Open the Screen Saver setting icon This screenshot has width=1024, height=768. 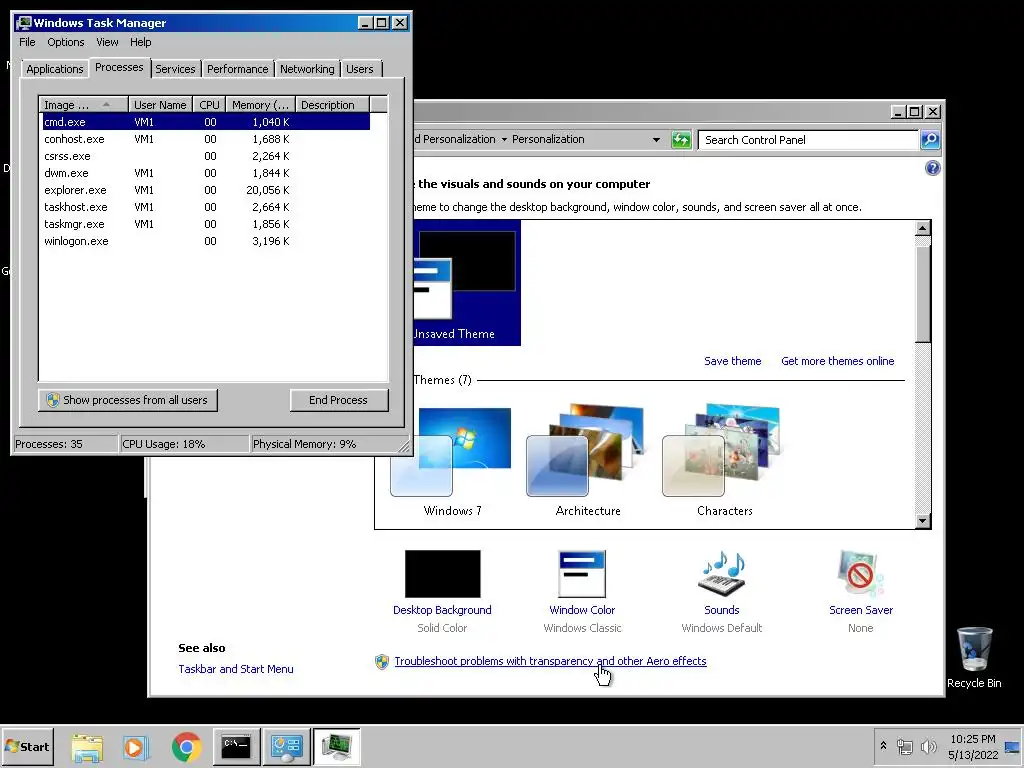pyautogui.click(x=861, y=573)
